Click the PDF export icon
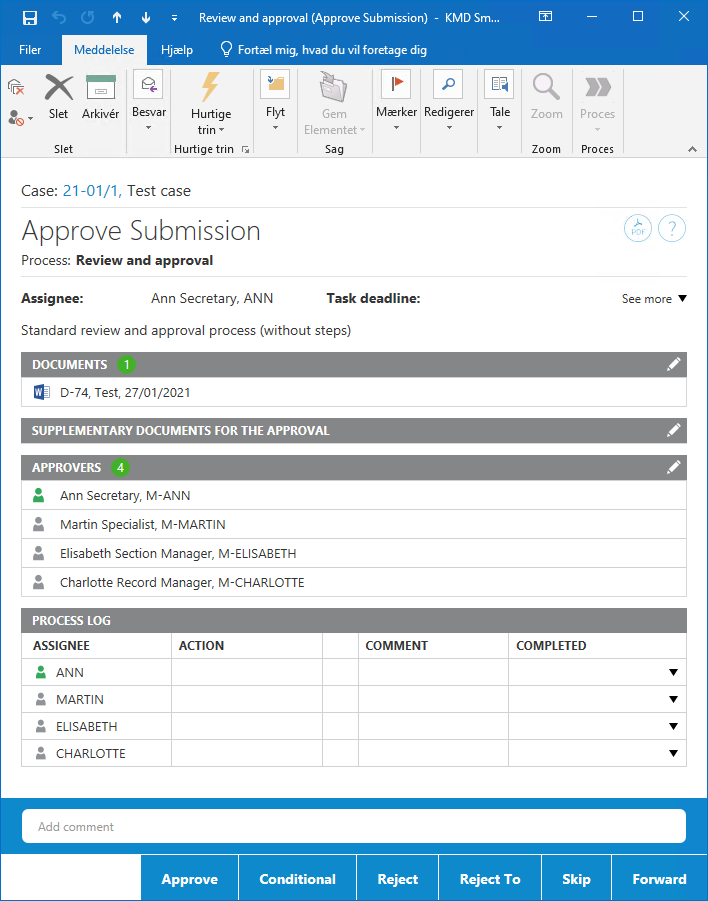This screenshot has width=708, height=901. point(638,229)
